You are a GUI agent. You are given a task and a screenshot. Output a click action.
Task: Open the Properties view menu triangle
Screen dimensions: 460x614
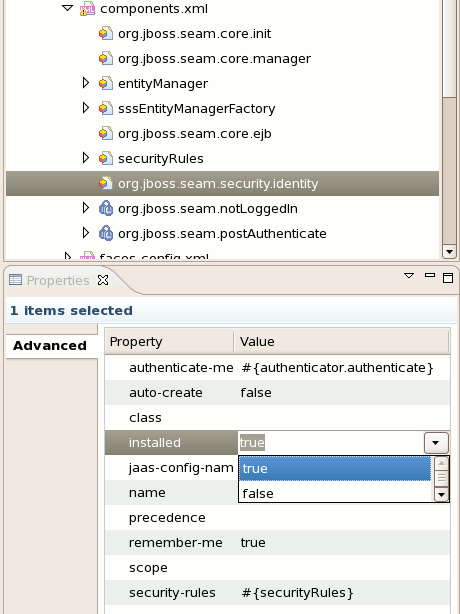[x=409, y=276]
